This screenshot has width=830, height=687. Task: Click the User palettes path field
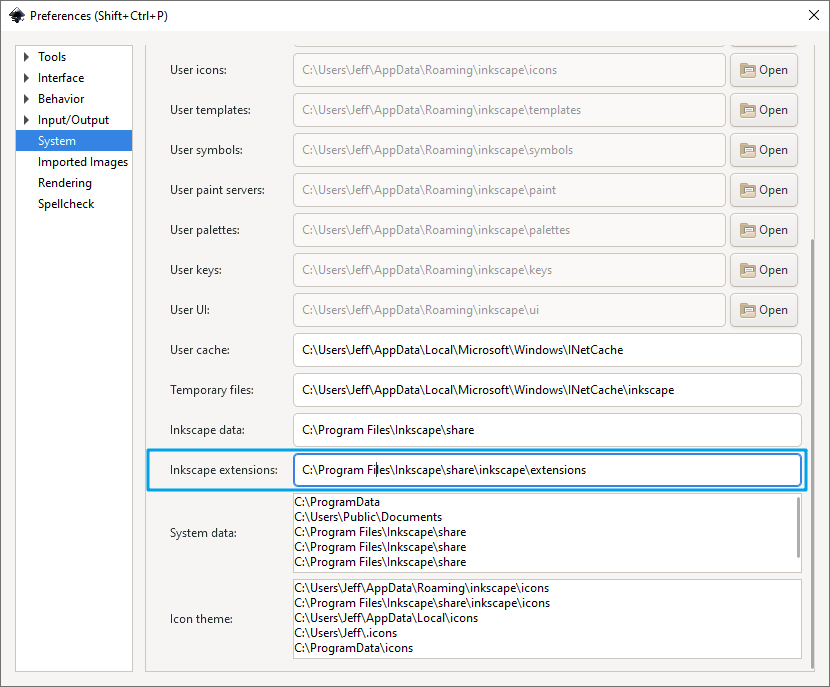509,230
